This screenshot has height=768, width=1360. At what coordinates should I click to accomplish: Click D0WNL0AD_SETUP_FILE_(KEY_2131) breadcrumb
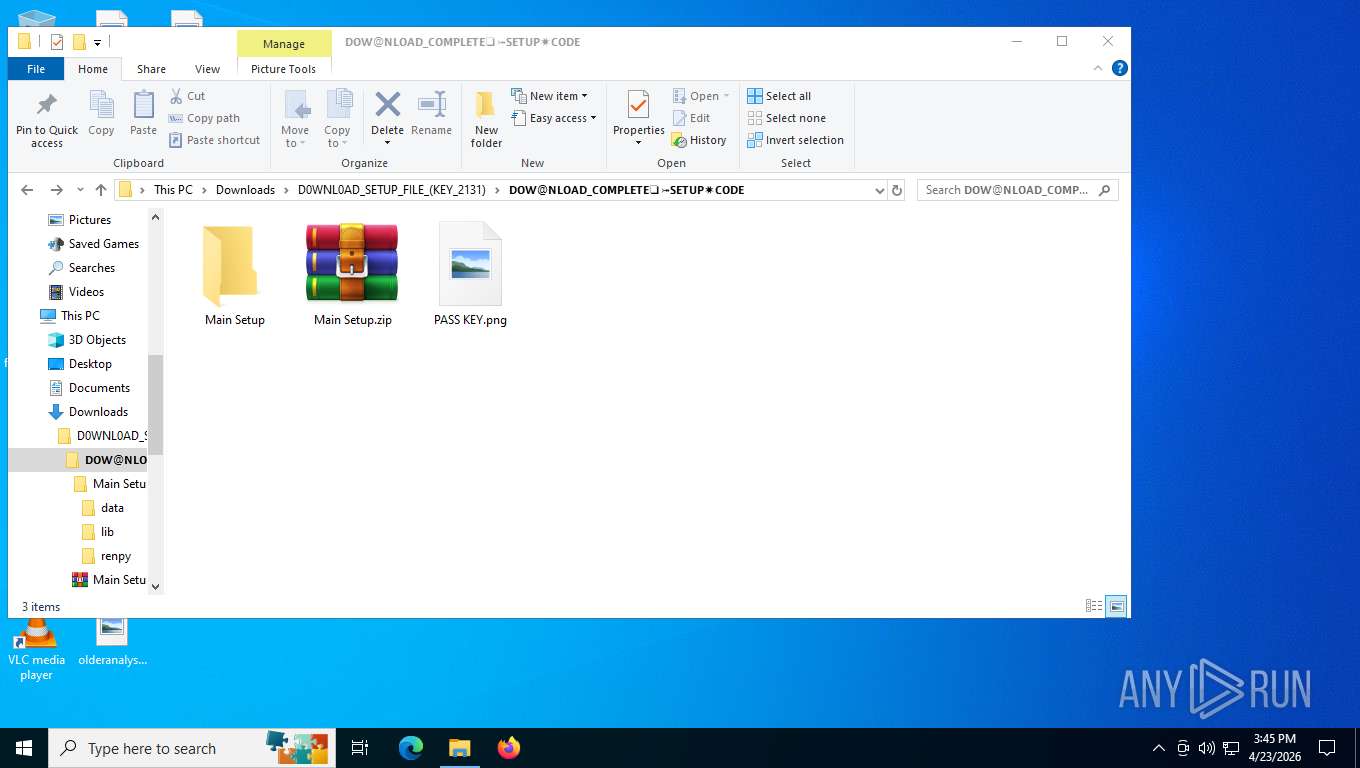(392, 190)
